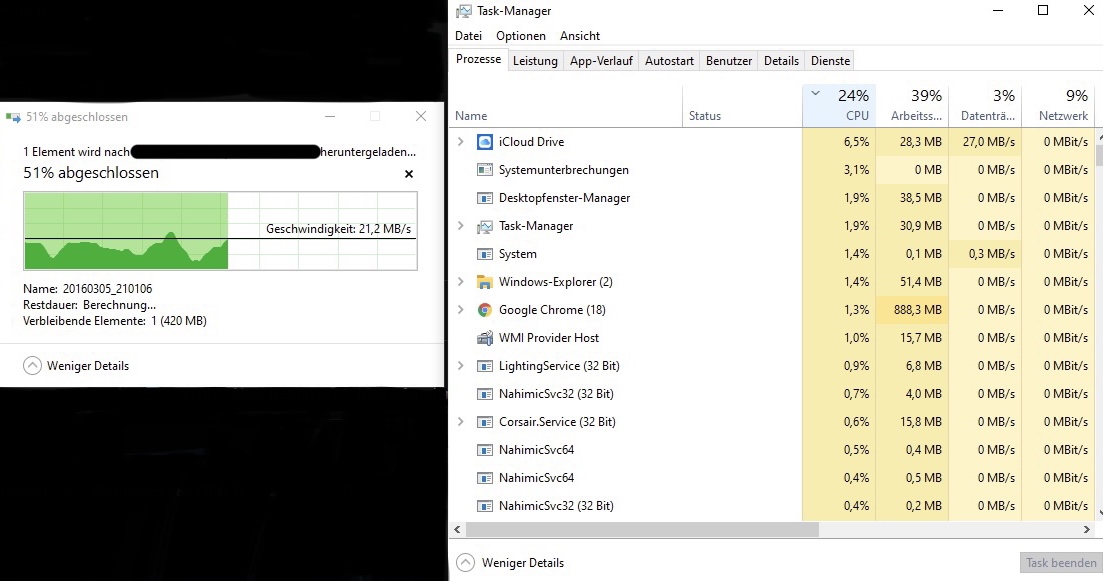Open the Ansicht menu
Viewport: 1103px width, 581px height.
pos(580,36)
